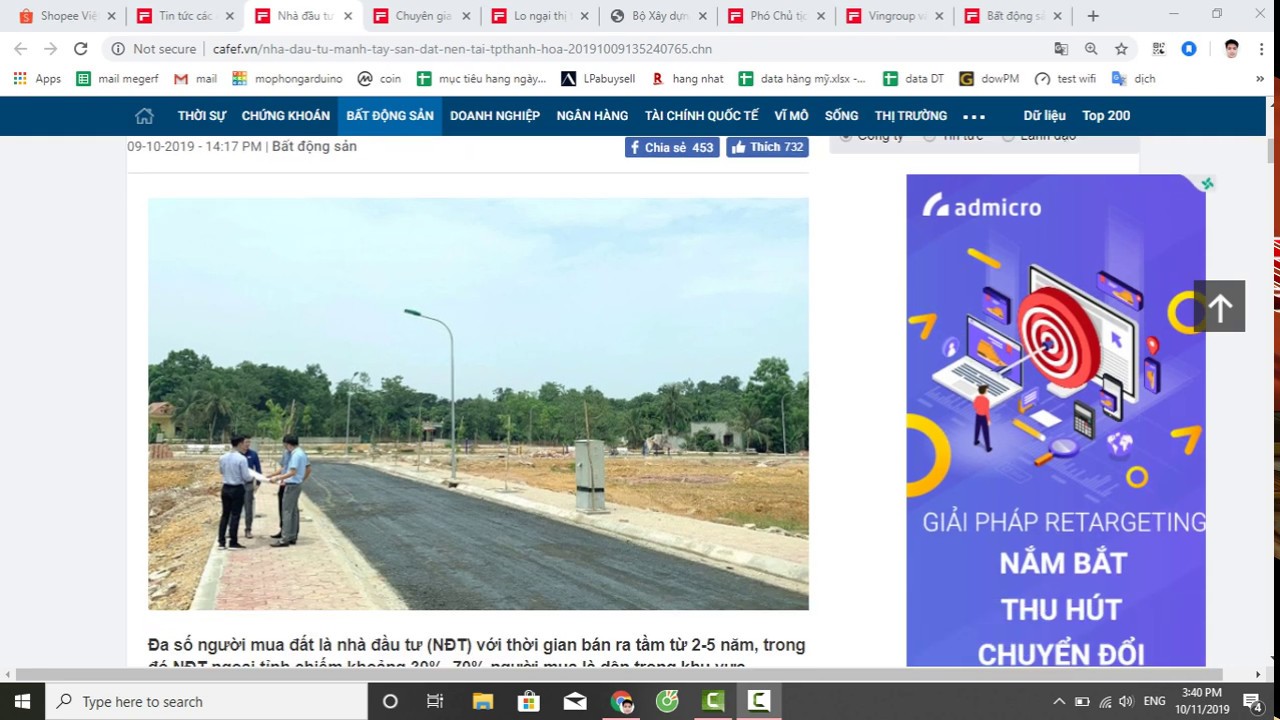Image resolution: width=1280 pixels, height=720 pixels.
Task: Open the test wifi bookmark
Action: [1065, 79]
